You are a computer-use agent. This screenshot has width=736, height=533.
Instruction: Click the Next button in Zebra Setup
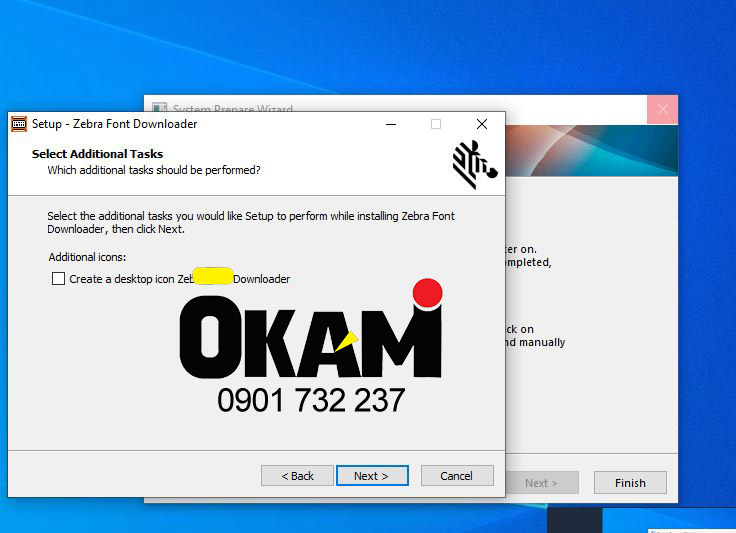click(x=372, y=476)
